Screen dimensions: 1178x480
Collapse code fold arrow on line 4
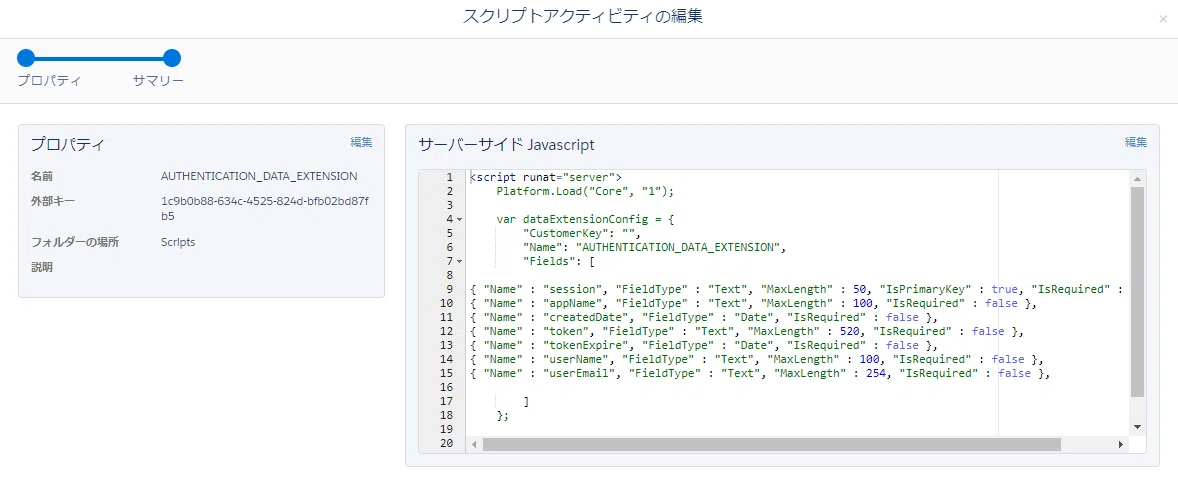pos(459,219)
